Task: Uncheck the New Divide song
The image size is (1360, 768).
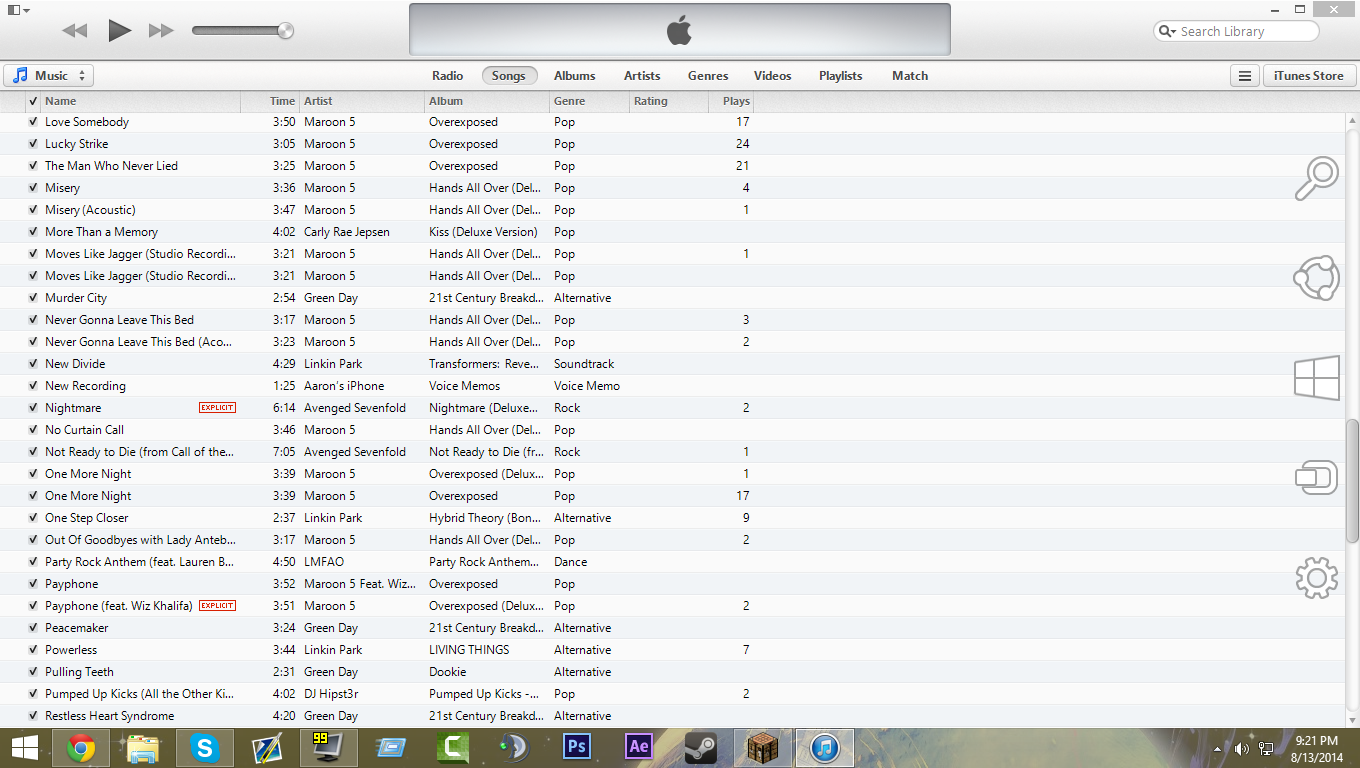Action: point(33,364)
